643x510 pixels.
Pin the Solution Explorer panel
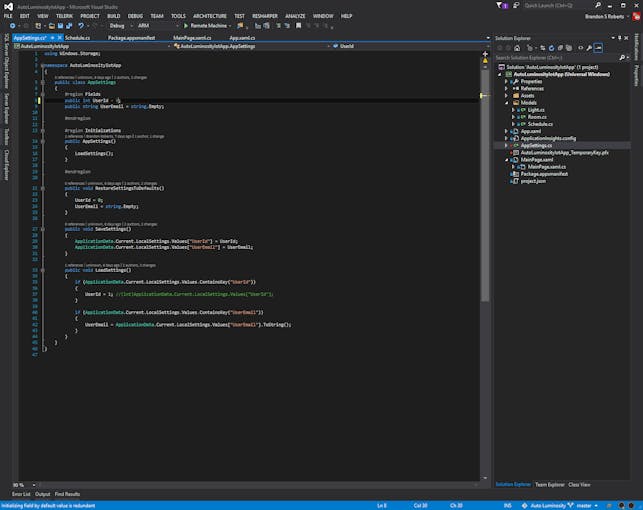coord(620,38)
